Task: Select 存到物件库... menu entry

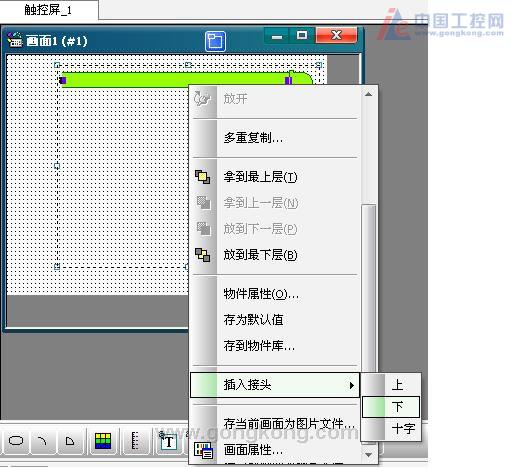Action: 275,346
